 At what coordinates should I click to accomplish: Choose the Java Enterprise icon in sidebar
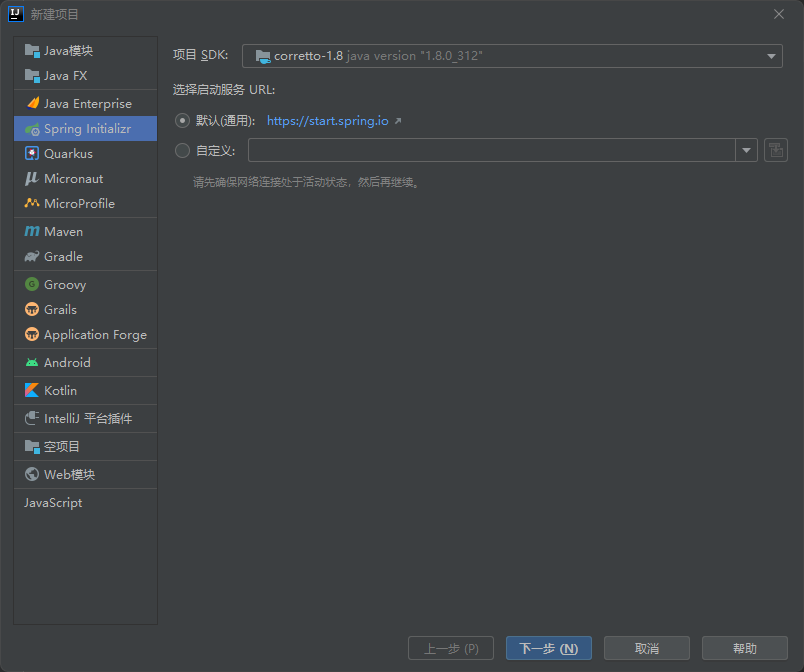(32, 104)
